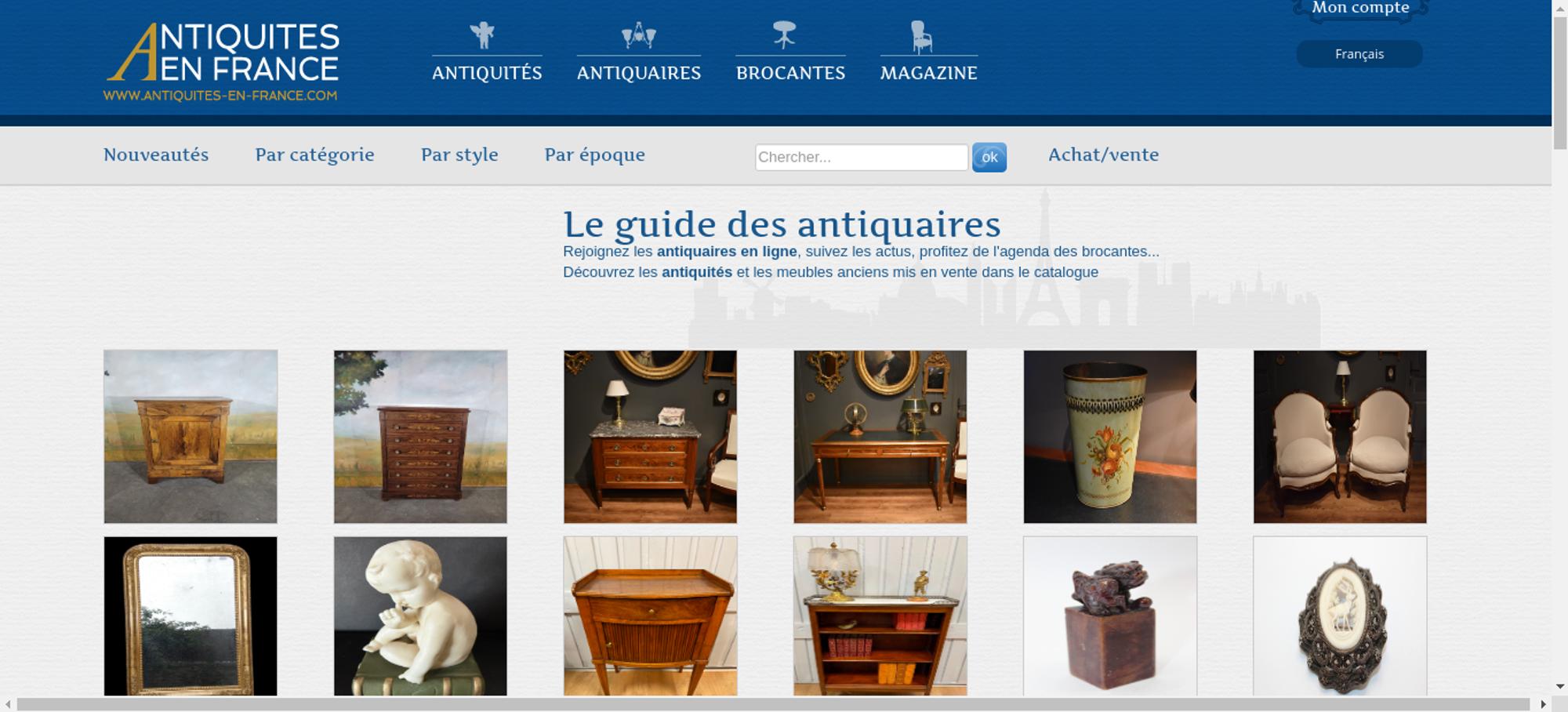Open the Mon compte link
Screen dimensions: 1568x712
click(x=1360, y=8)
